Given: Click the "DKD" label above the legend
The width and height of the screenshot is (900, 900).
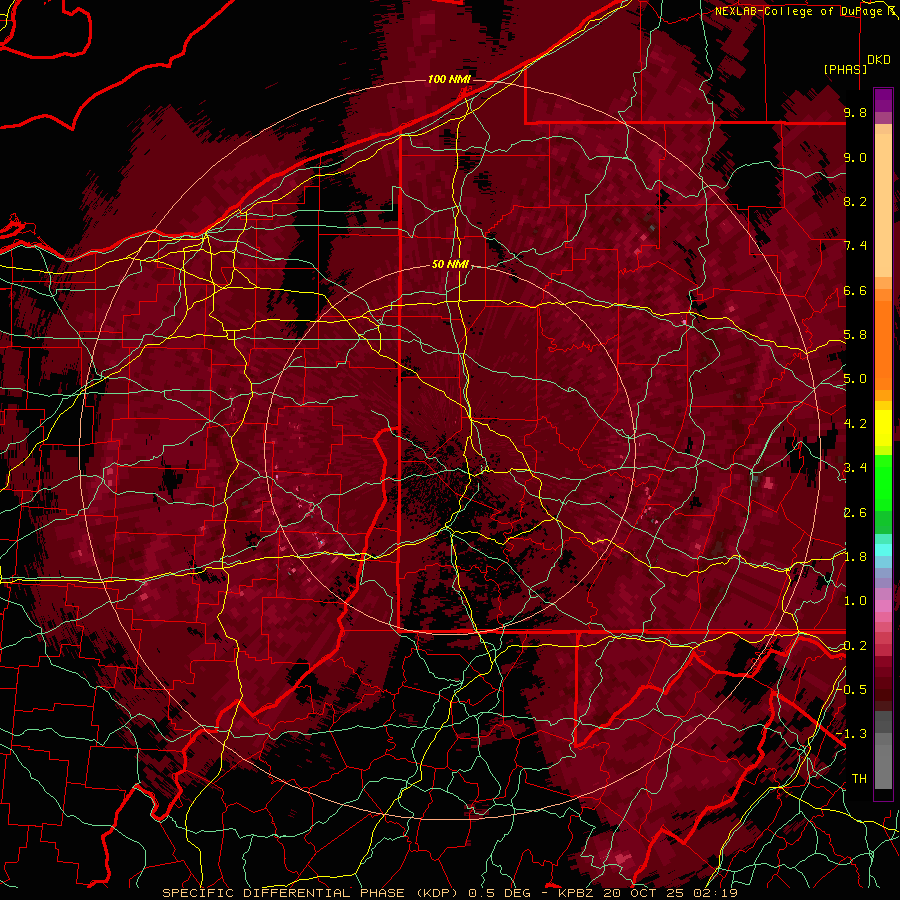Looking at the screenshot, I should pos(879,60).
